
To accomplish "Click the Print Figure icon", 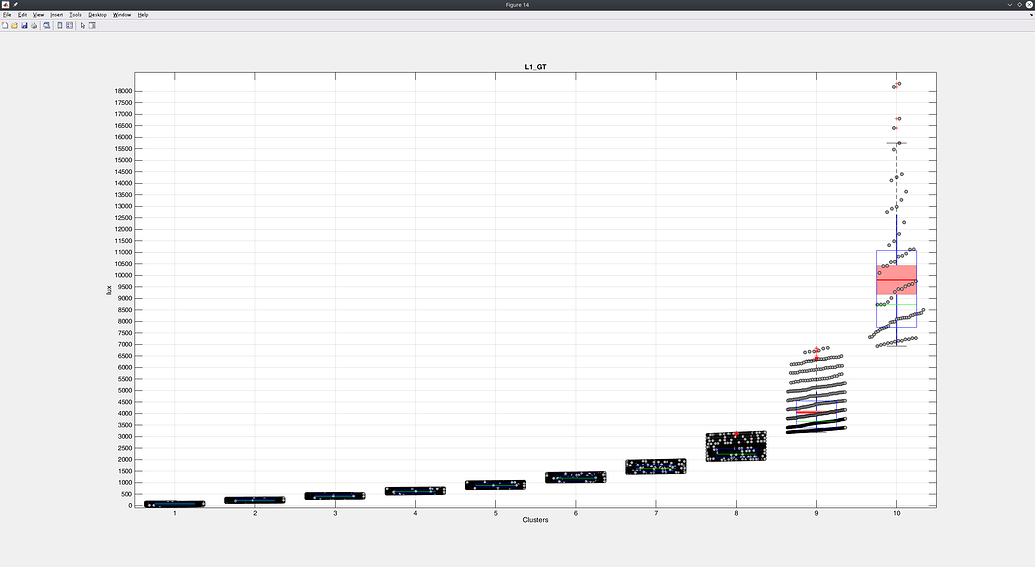I will 34,25.
